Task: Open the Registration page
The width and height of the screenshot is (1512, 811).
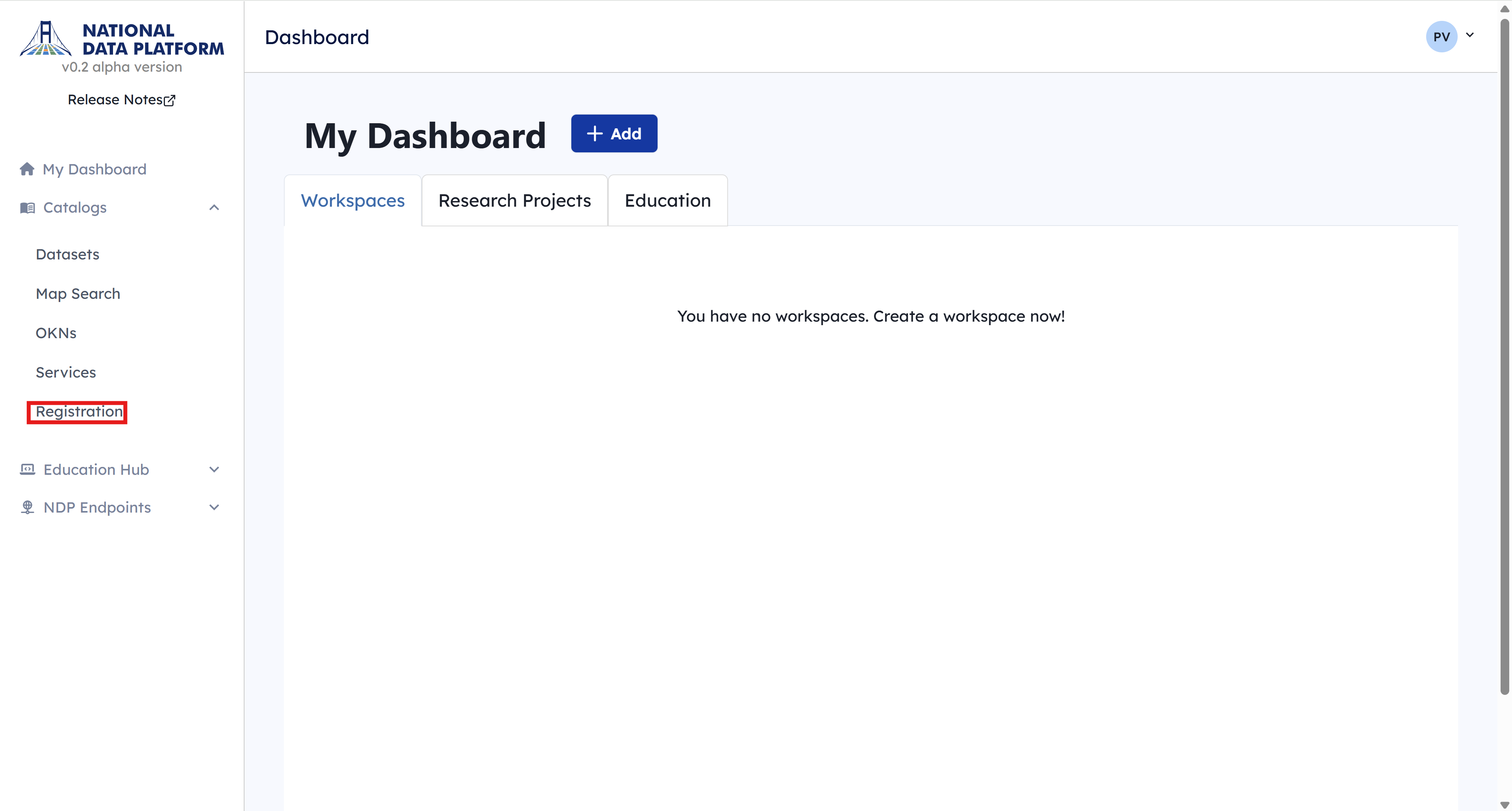Action: tap(79, 412)
